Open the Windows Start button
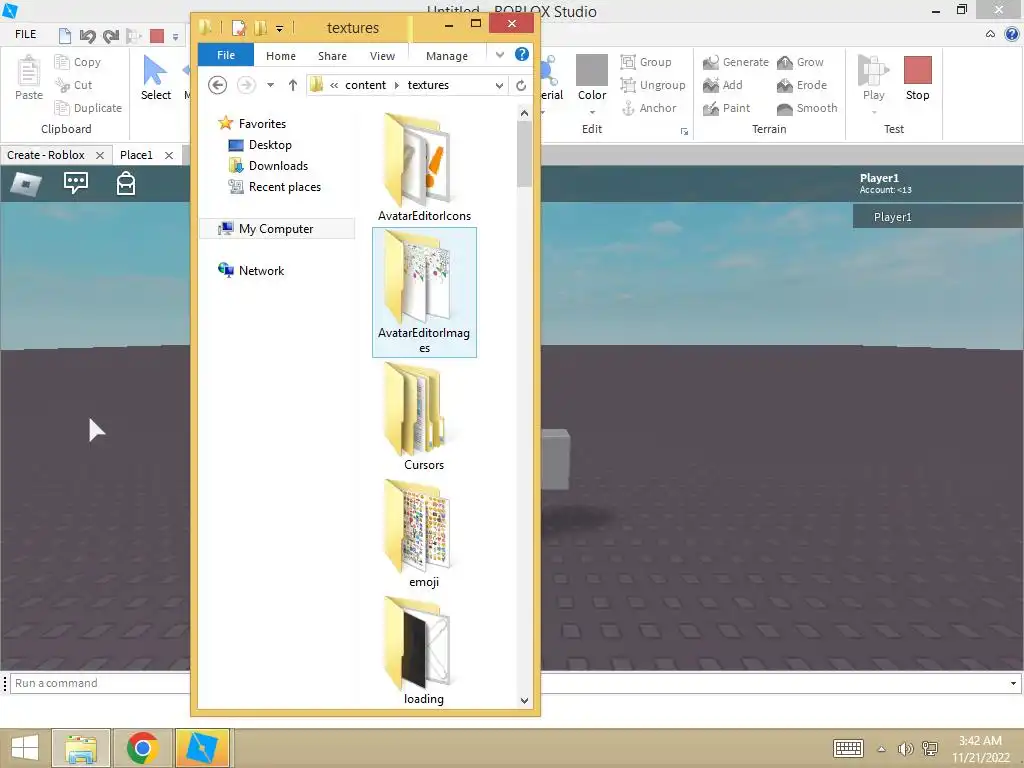Screen dimensions: 1024x768 (x=24, y=748)
